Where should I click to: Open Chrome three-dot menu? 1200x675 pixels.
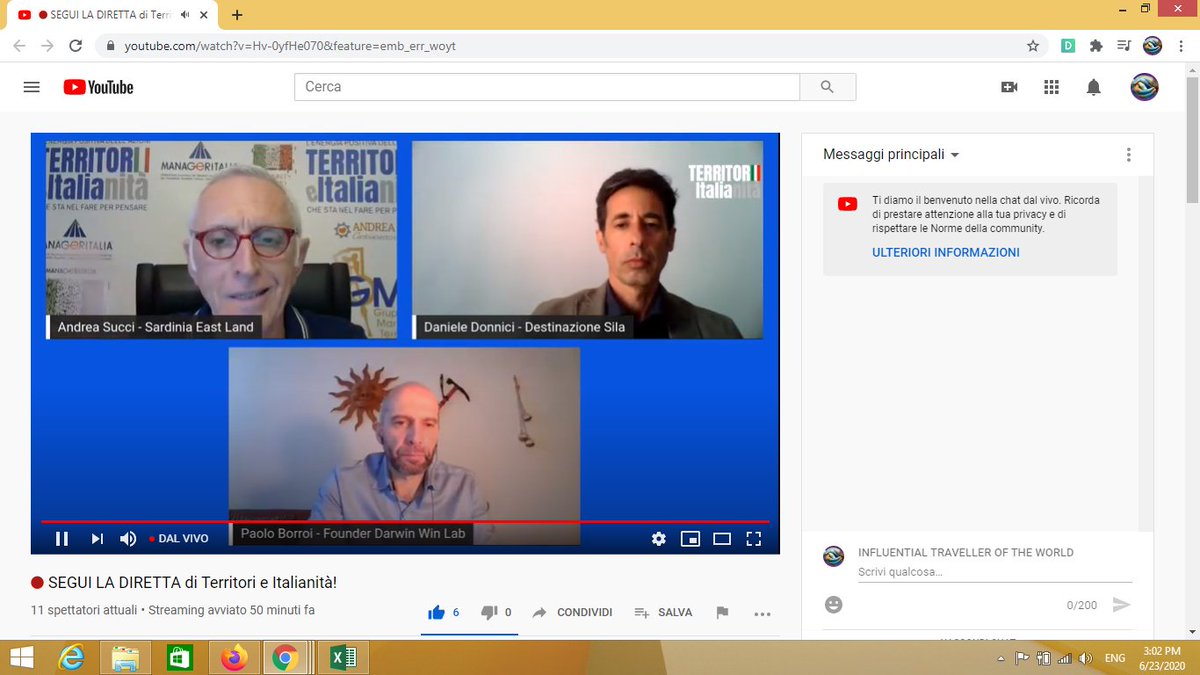tap(1182, 46)
